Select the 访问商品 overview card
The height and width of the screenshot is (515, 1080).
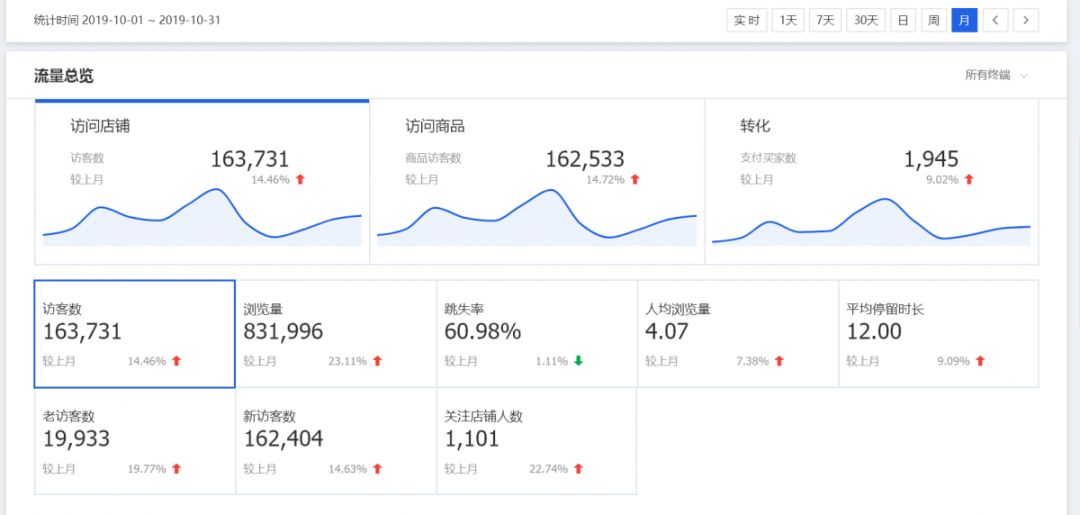537,182
